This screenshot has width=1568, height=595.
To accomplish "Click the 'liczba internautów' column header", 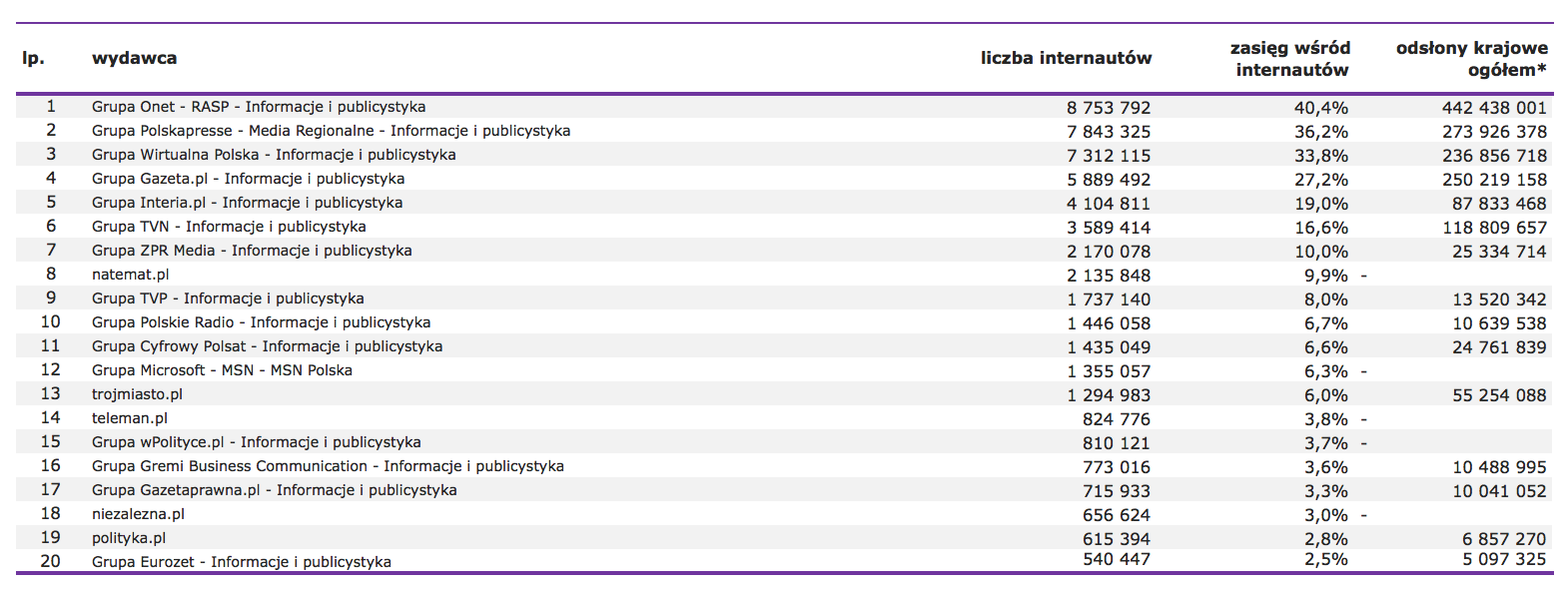I will [x=1066, y=58].
